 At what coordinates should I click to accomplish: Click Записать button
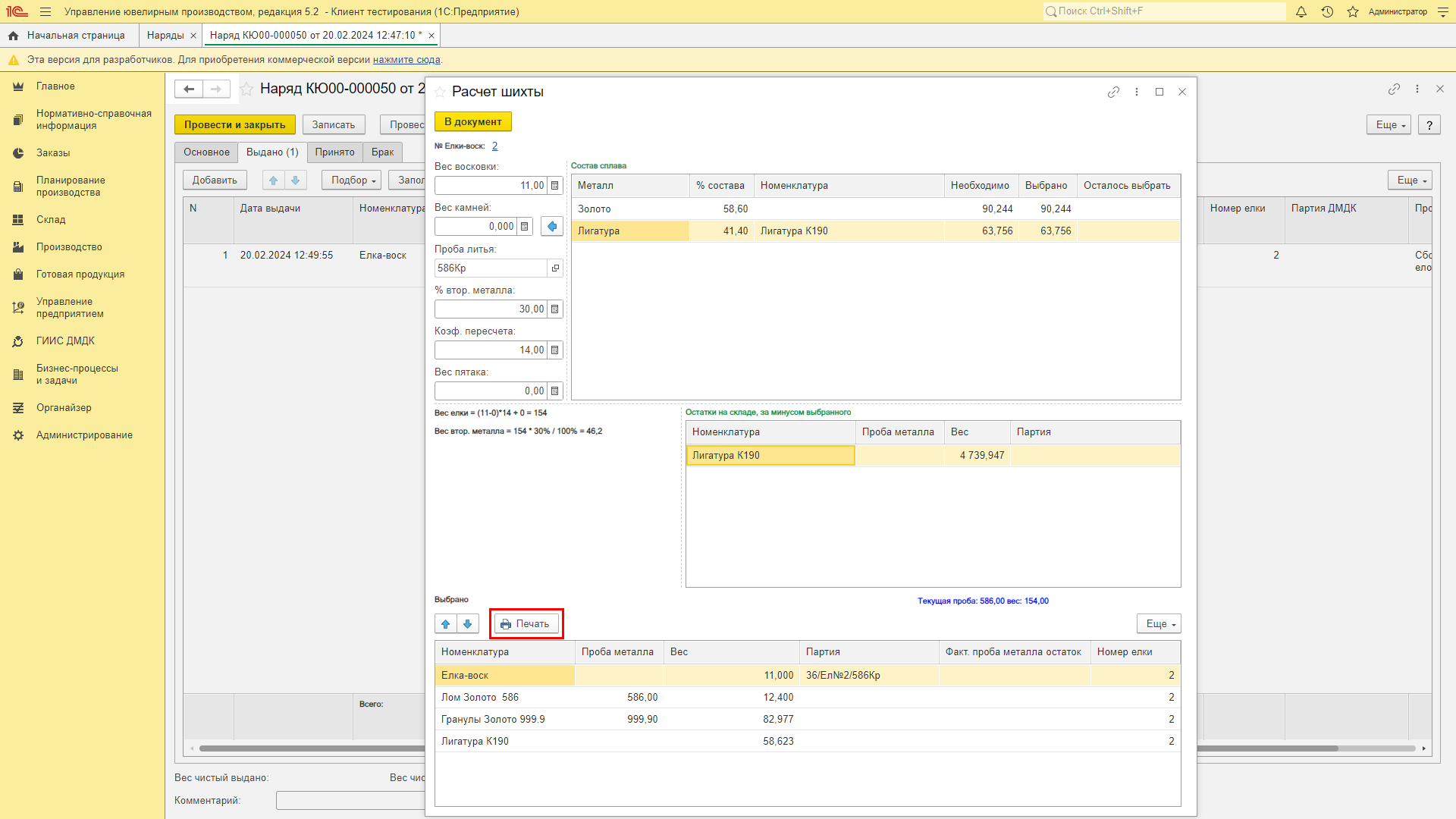334,125
